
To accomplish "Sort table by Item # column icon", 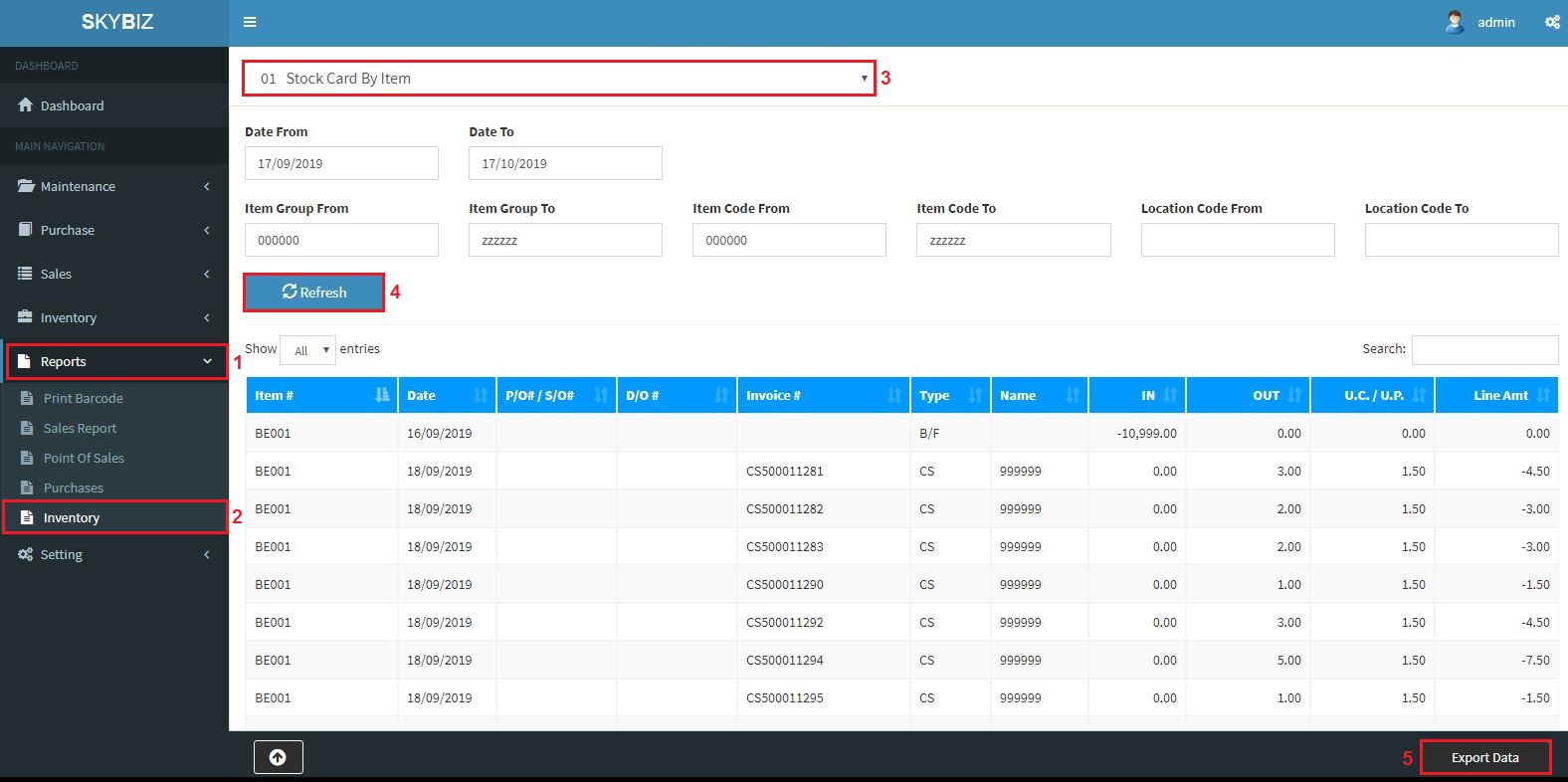I will [x=382, y=395].
